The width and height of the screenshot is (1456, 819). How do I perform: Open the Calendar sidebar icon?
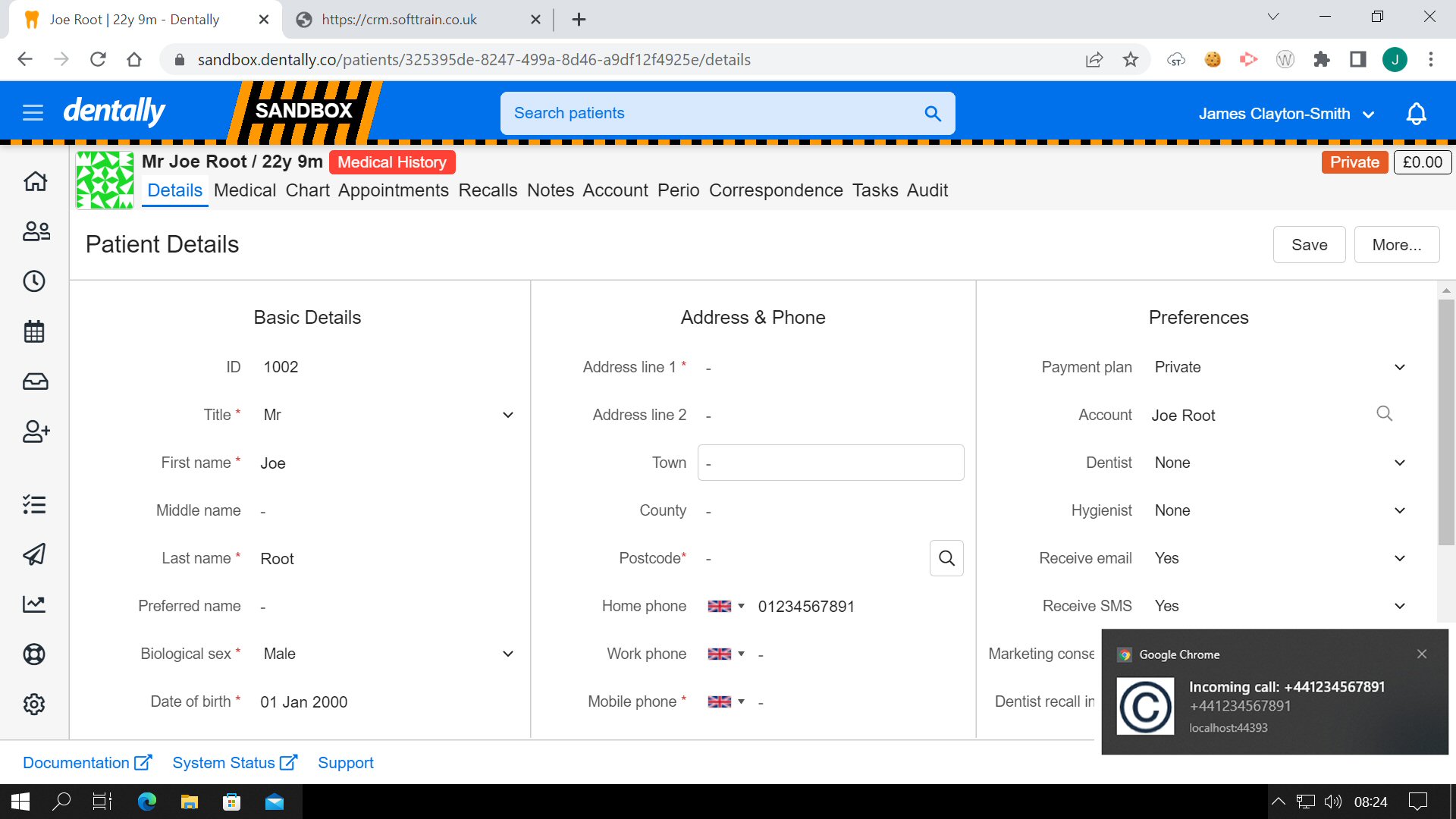34,331
